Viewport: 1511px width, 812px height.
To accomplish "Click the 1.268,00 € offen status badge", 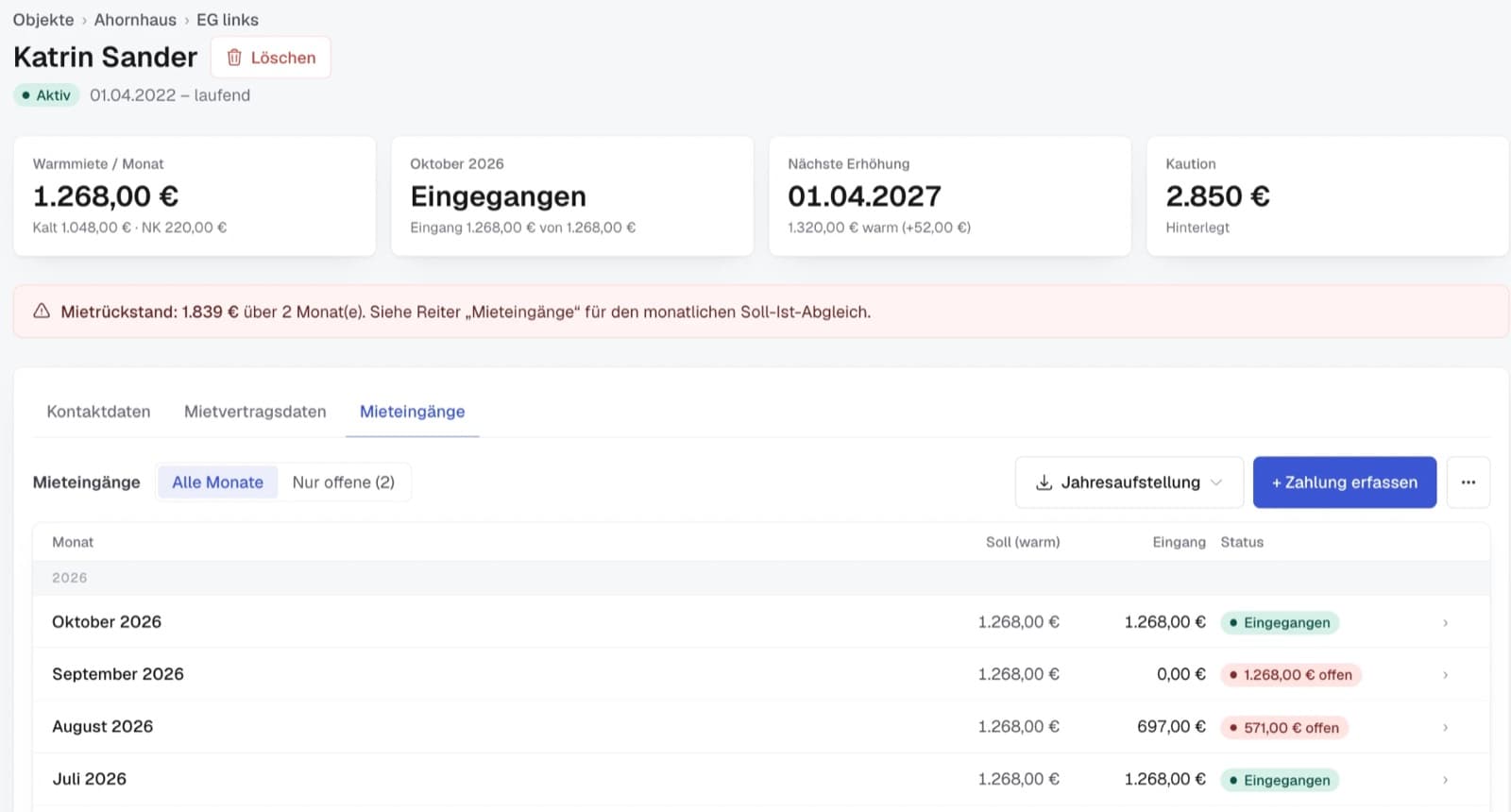I will (x=1291, y=675).
